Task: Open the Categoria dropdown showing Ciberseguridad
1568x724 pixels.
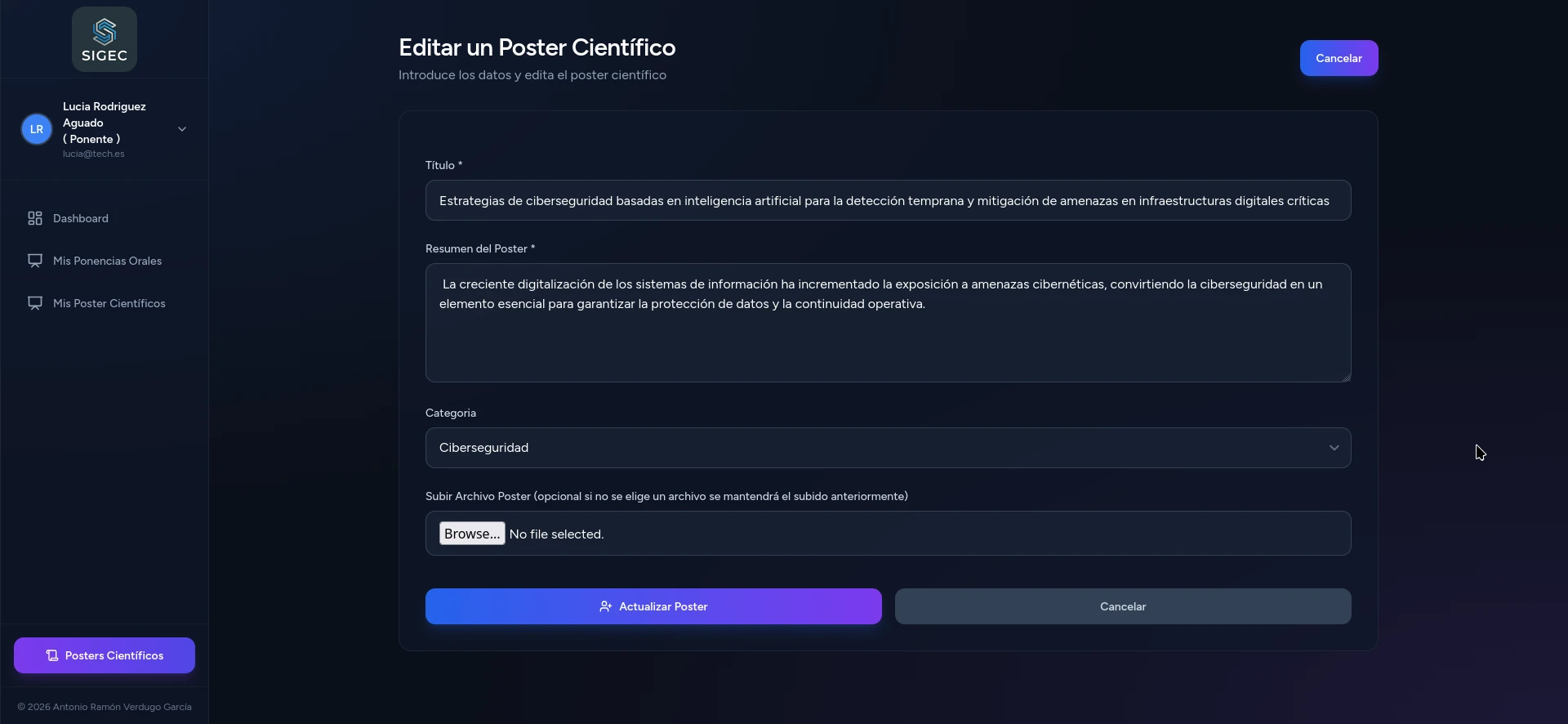Action: [x=888, y=448]
